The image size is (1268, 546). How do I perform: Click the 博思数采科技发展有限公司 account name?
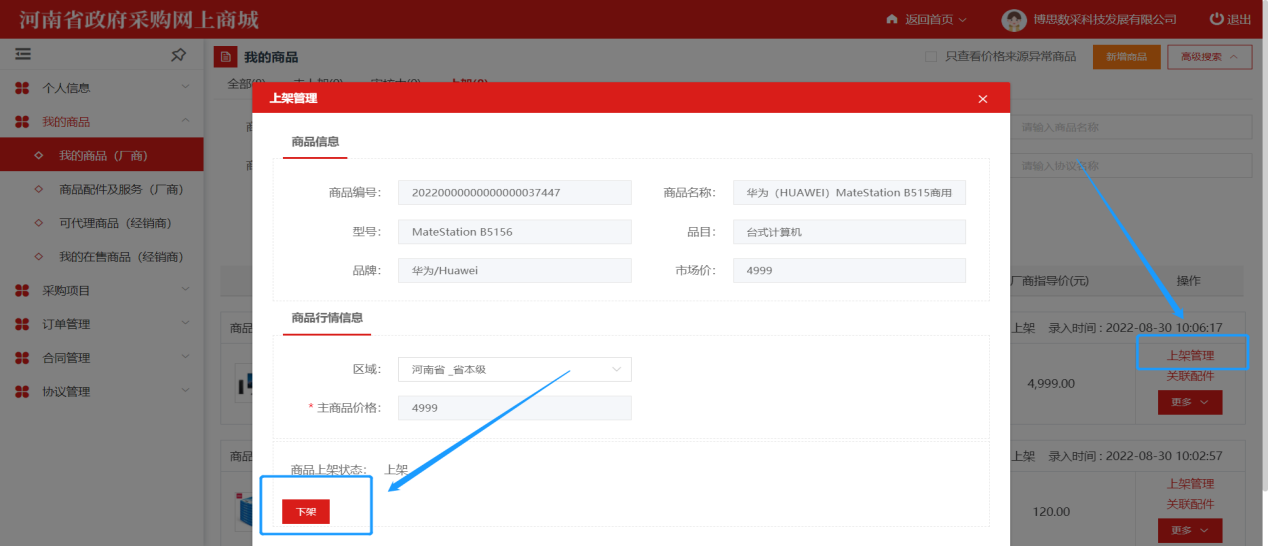pos(1105,20)
